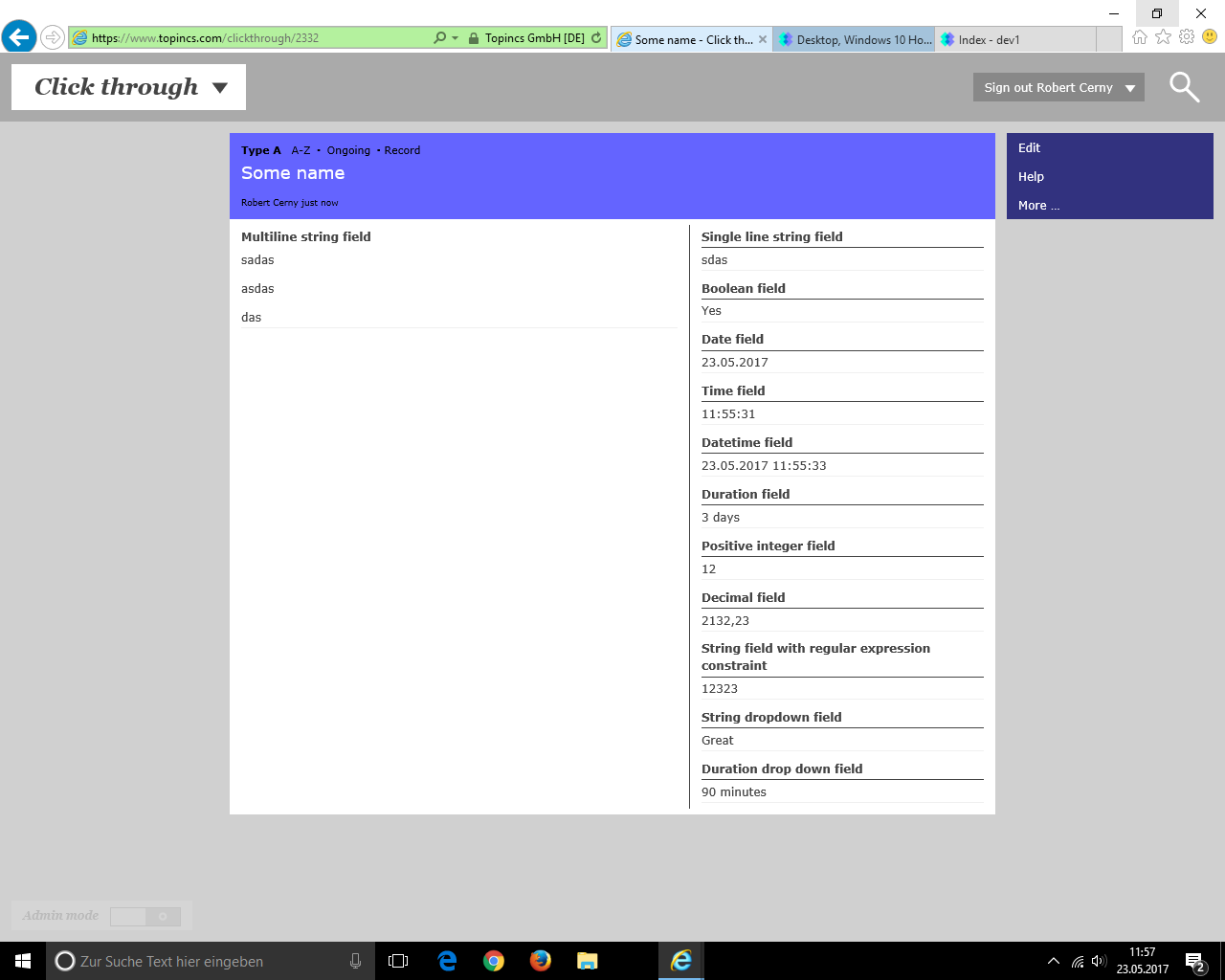The image size is (1225, 980).
Task: Open File Explorer from the taskbar
Action: coord(588,961)
